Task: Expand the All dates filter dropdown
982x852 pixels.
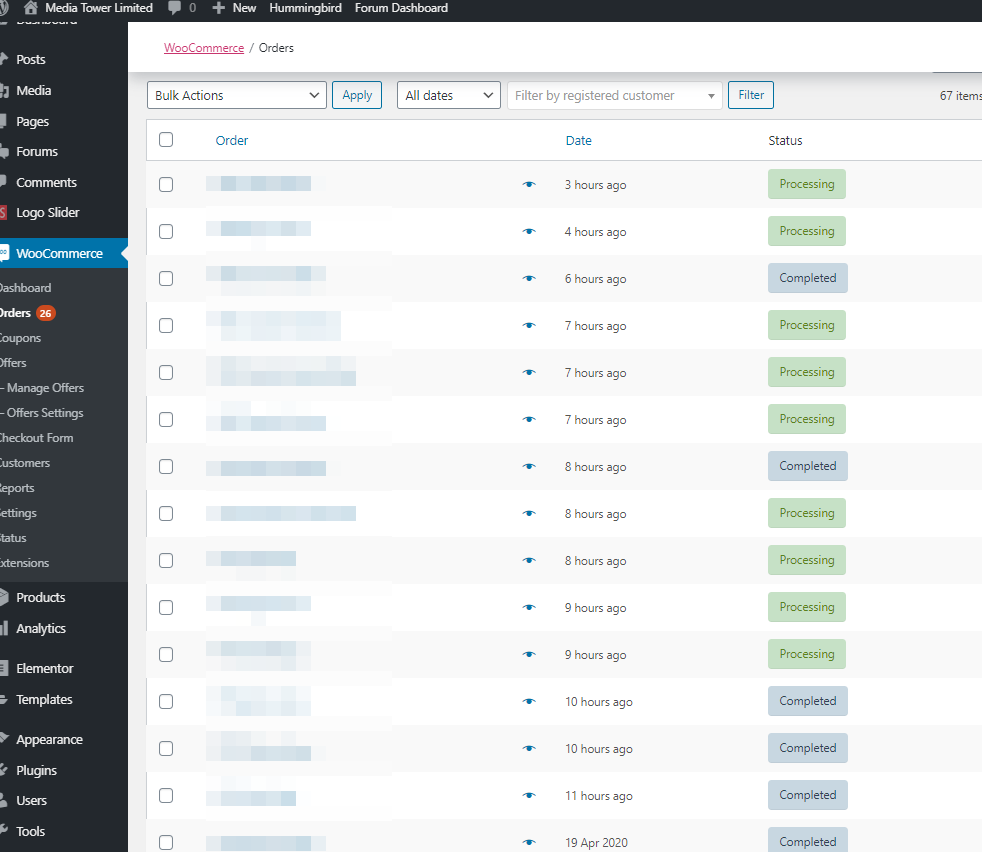Action: click(448, 95)
